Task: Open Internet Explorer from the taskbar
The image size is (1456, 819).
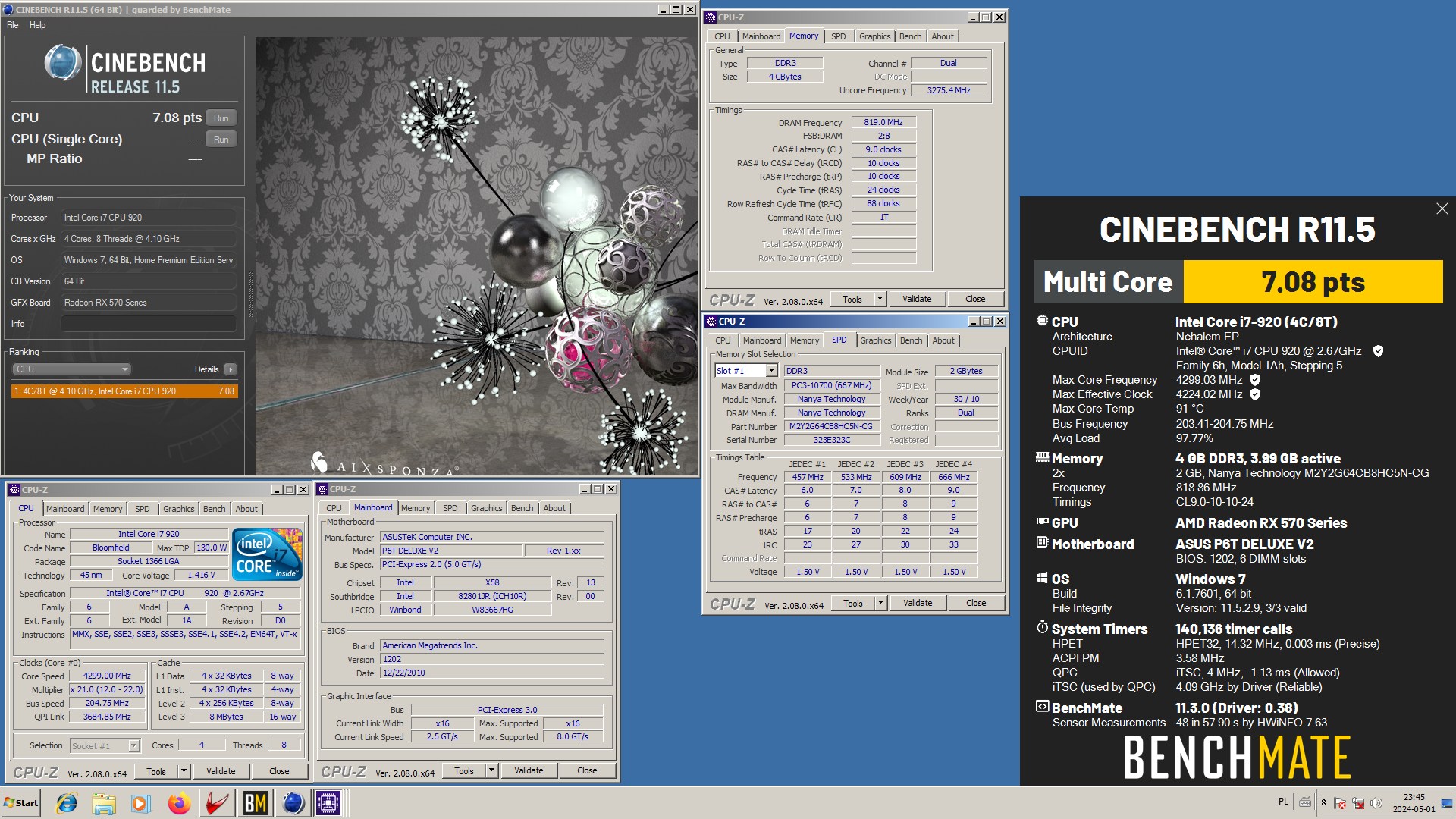Action: [x=67, y=803]
